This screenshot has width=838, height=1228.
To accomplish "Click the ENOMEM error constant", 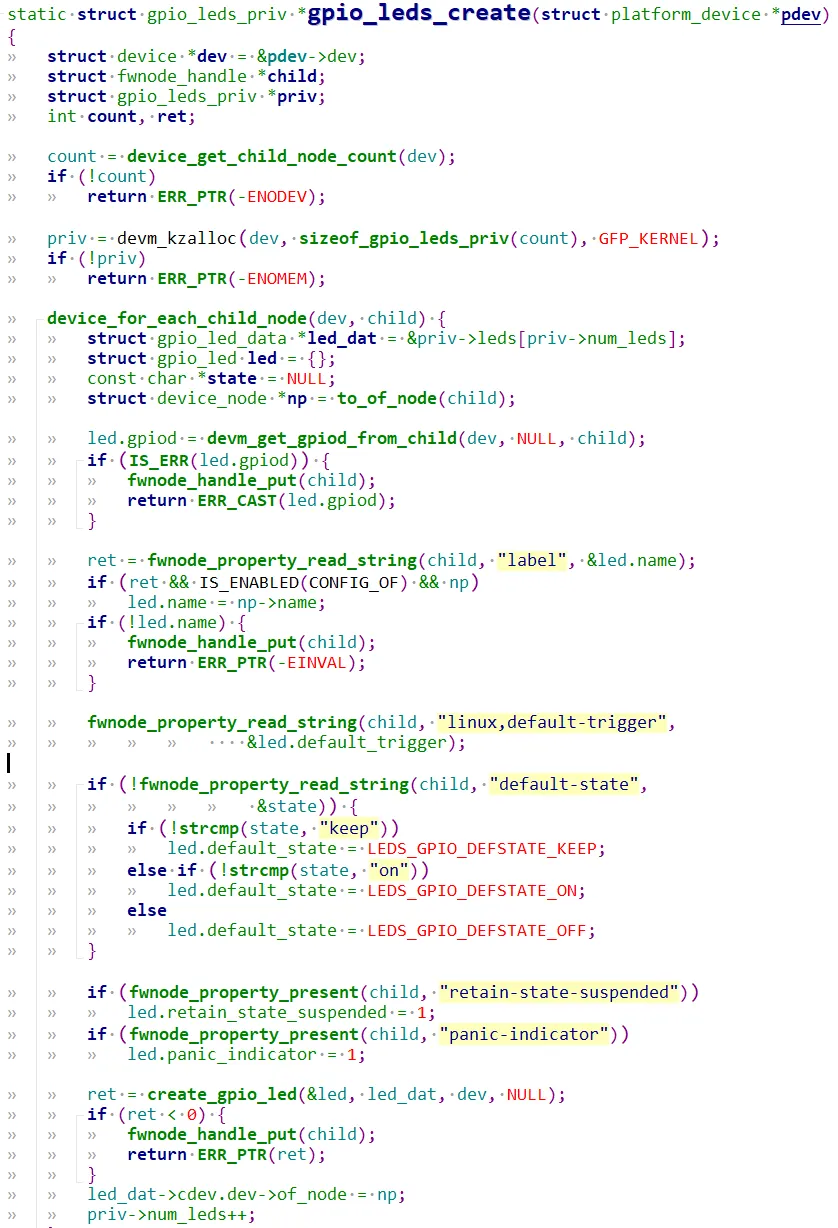I will pos(272,277).
